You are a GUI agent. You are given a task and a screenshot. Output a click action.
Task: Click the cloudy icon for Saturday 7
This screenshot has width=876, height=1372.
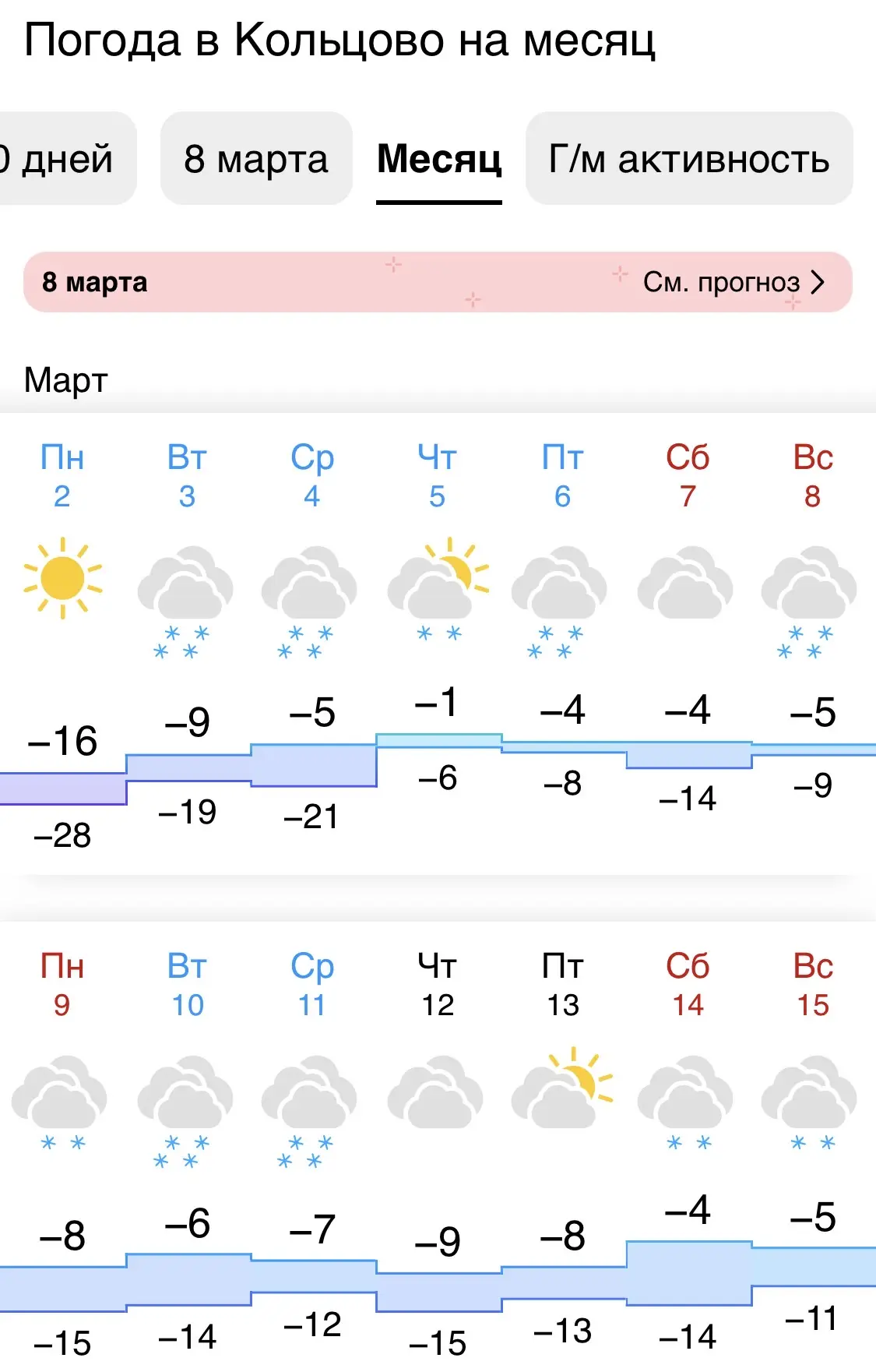coord(685,583)
